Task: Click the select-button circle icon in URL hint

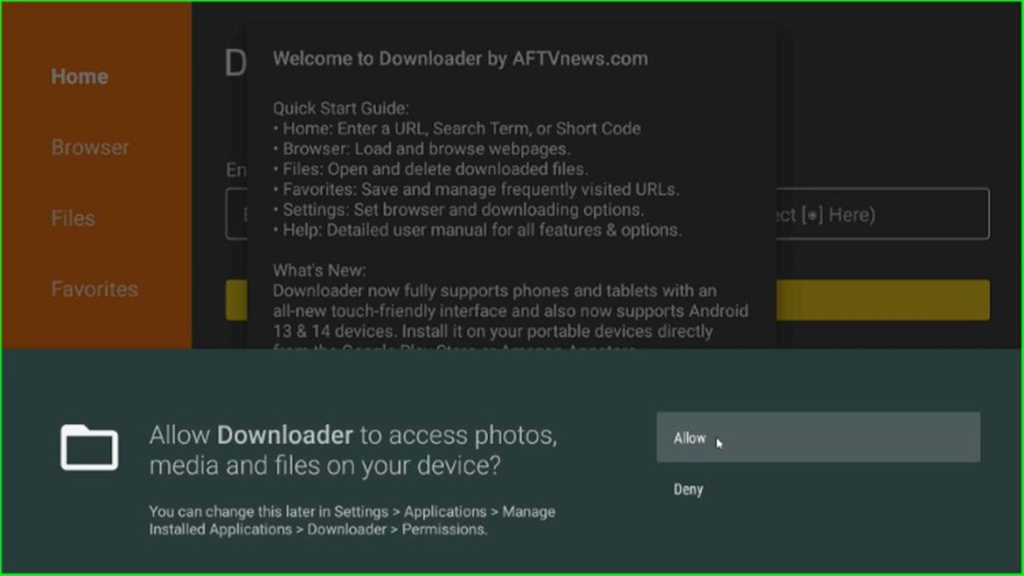Action: 812,216
